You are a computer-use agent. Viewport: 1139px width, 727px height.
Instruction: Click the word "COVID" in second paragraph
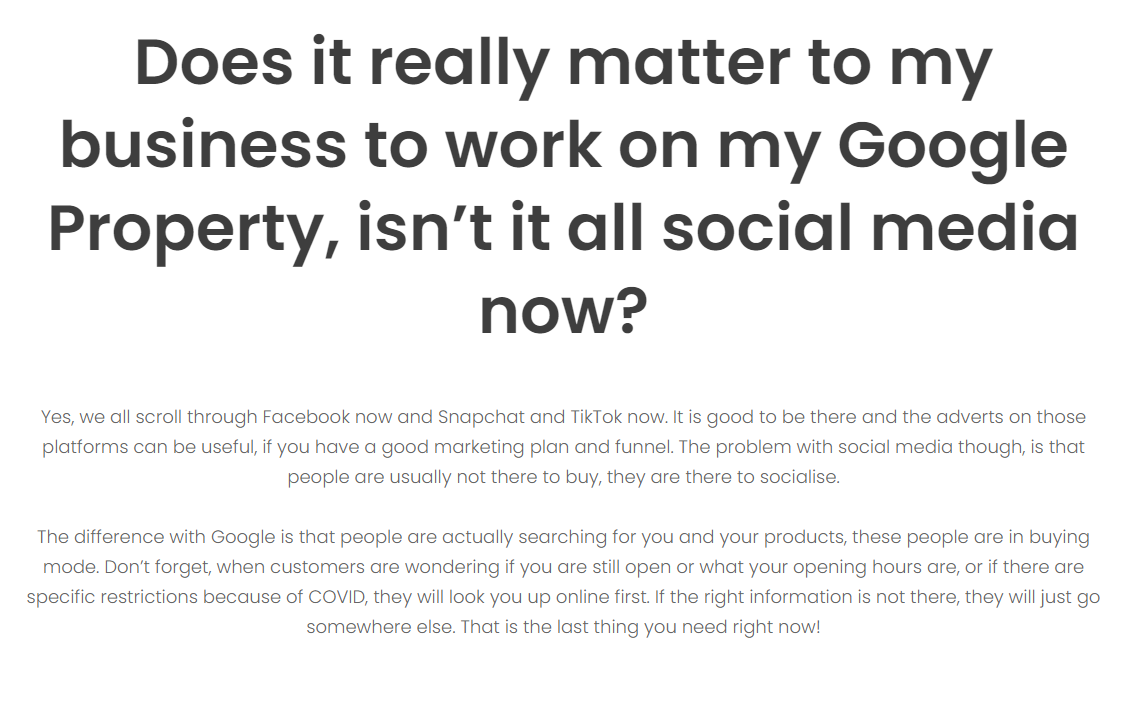336,597
